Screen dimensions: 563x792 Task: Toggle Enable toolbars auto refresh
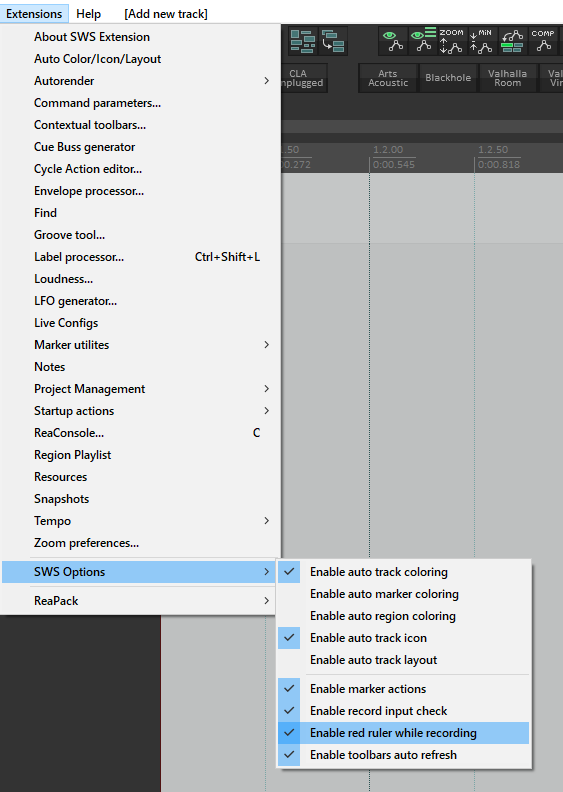(x=404, y=755)
